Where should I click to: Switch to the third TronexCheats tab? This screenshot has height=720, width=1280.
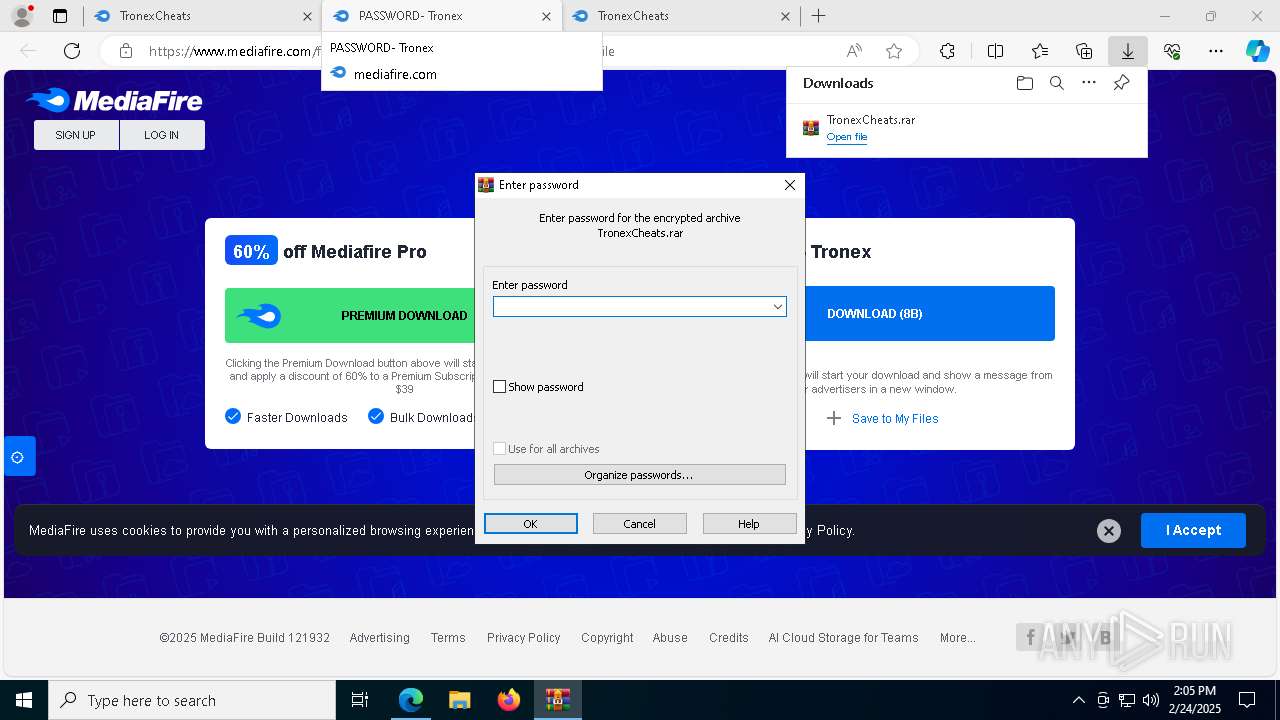coord(680,16)
